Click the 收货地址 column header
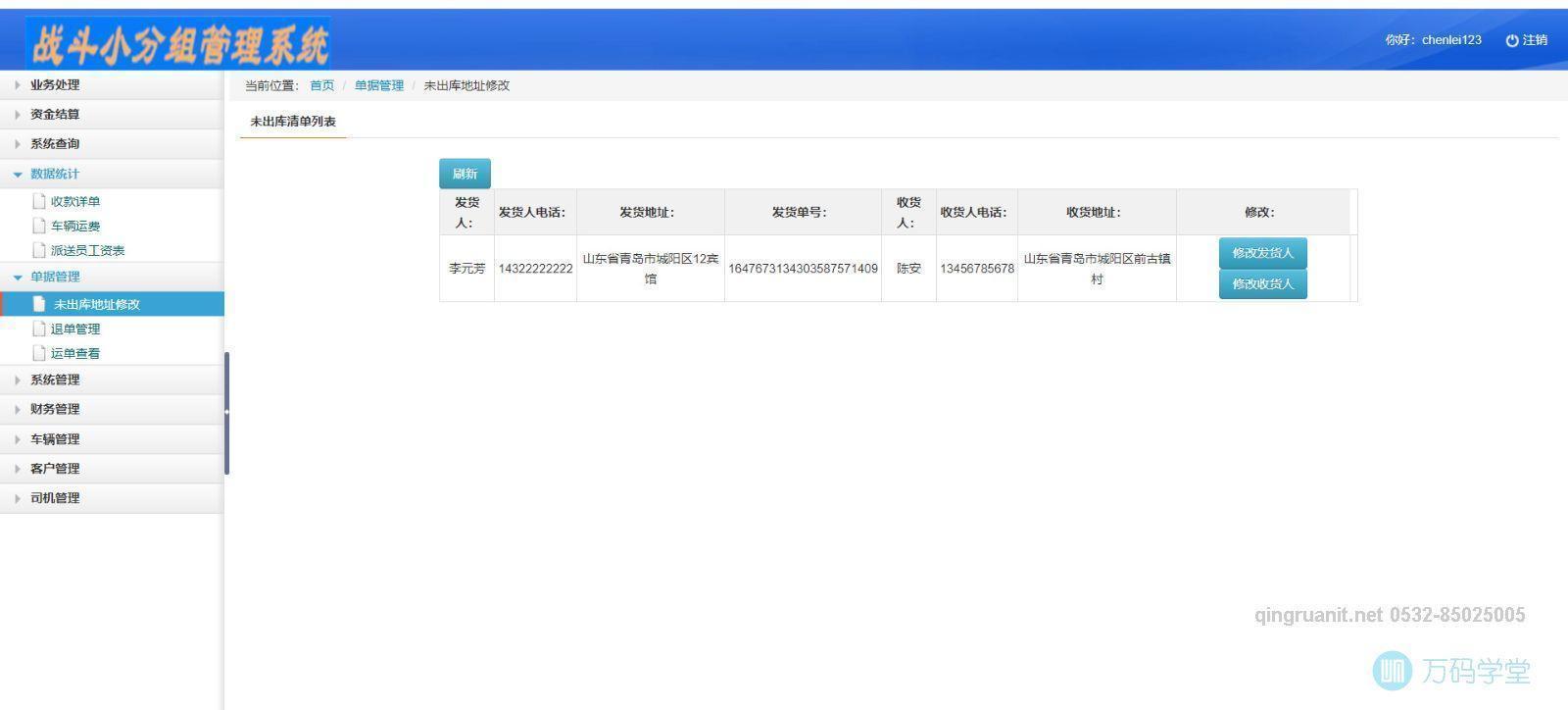 1097,212
